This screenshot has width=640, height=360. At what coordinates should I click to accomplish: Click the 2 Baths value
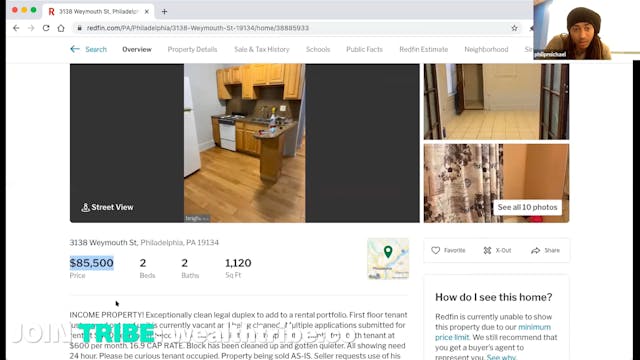click(x=184, y=263)
